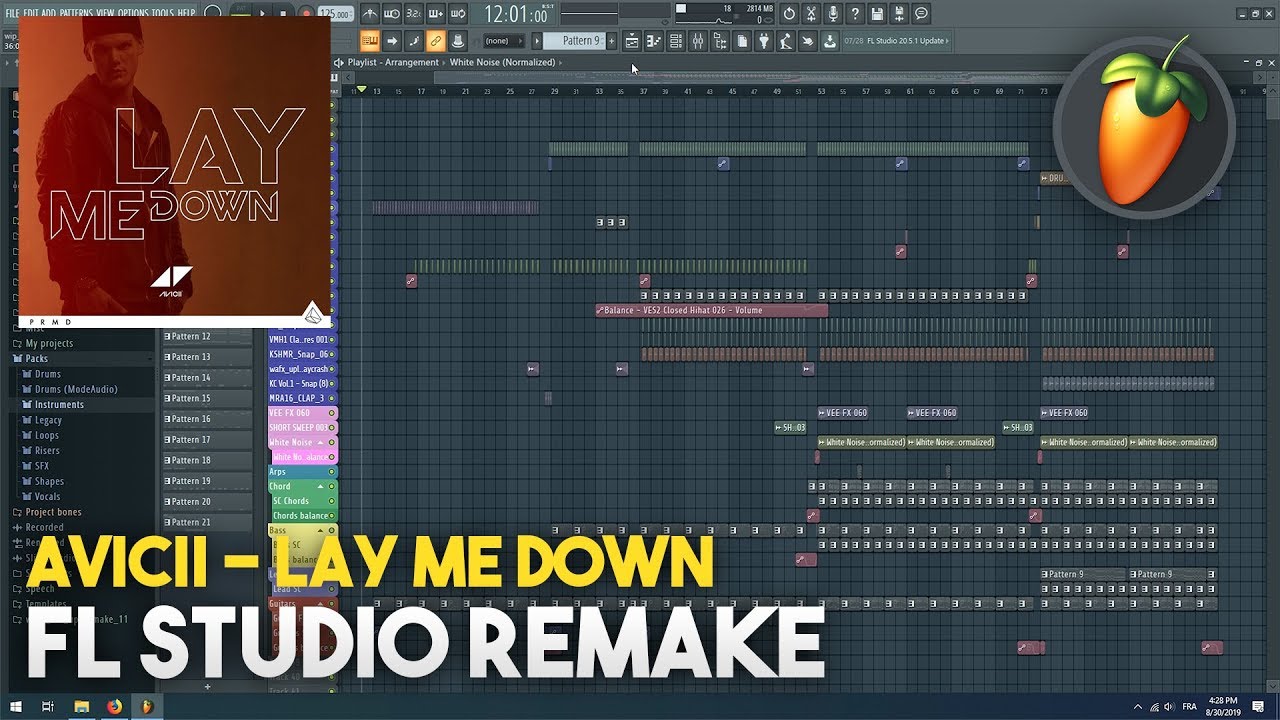Mute the Arps track
This screenshot has width=1280, height=720.
pos(332,472)
